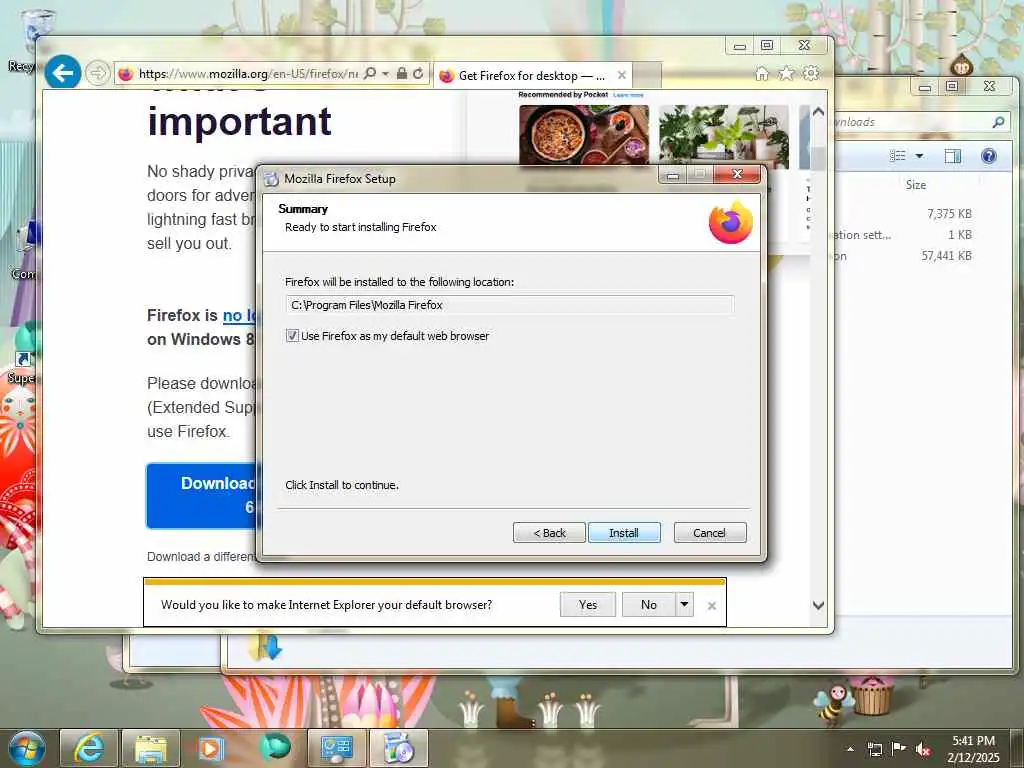Viewport: 1024px width, 768px height.
Task: Open Windows Explorer folder from taskbar
Action: (x=151, y=748)
